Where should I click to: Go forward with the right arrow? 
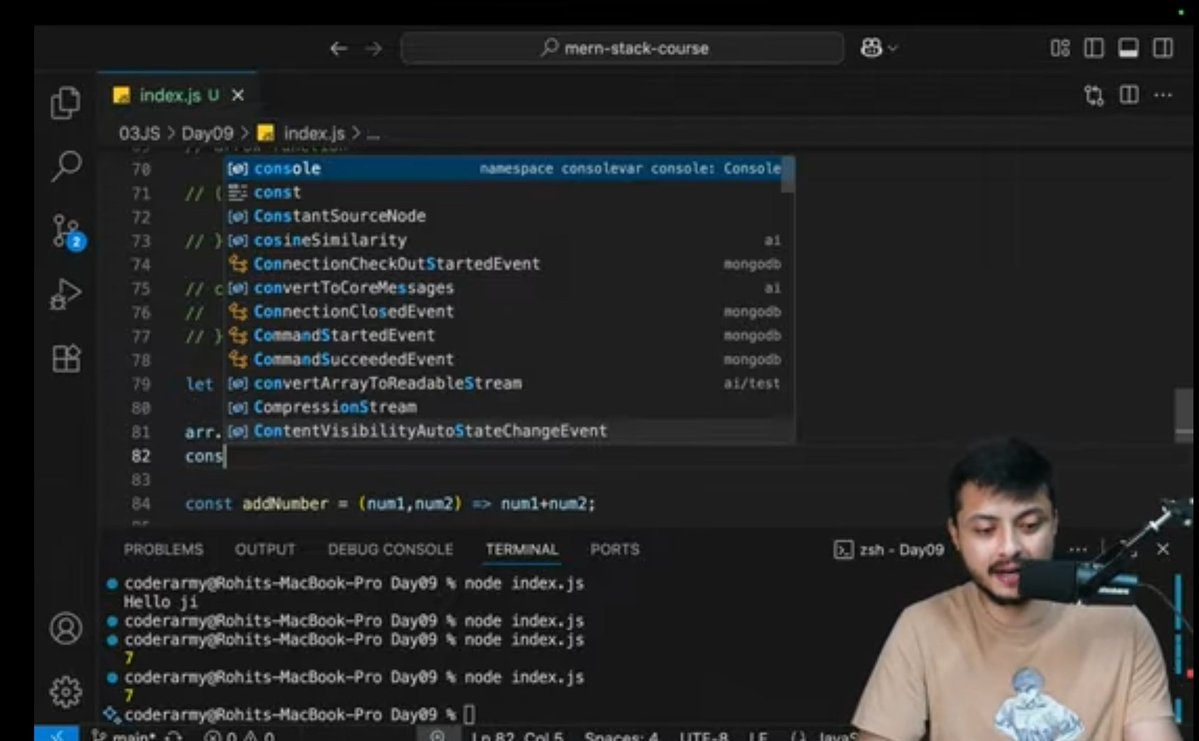(373, 48)
